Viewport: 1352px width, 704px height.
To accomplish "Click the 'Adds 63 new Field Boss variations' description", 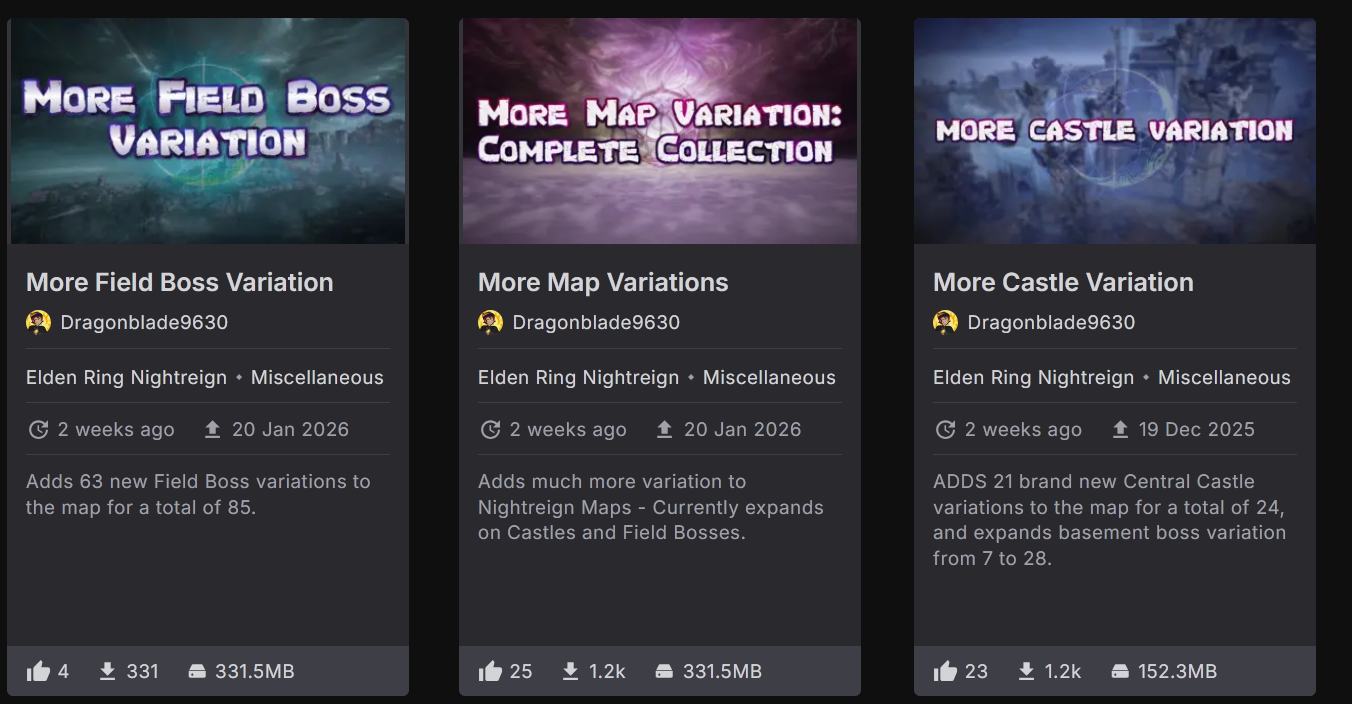I will (198, 494).
